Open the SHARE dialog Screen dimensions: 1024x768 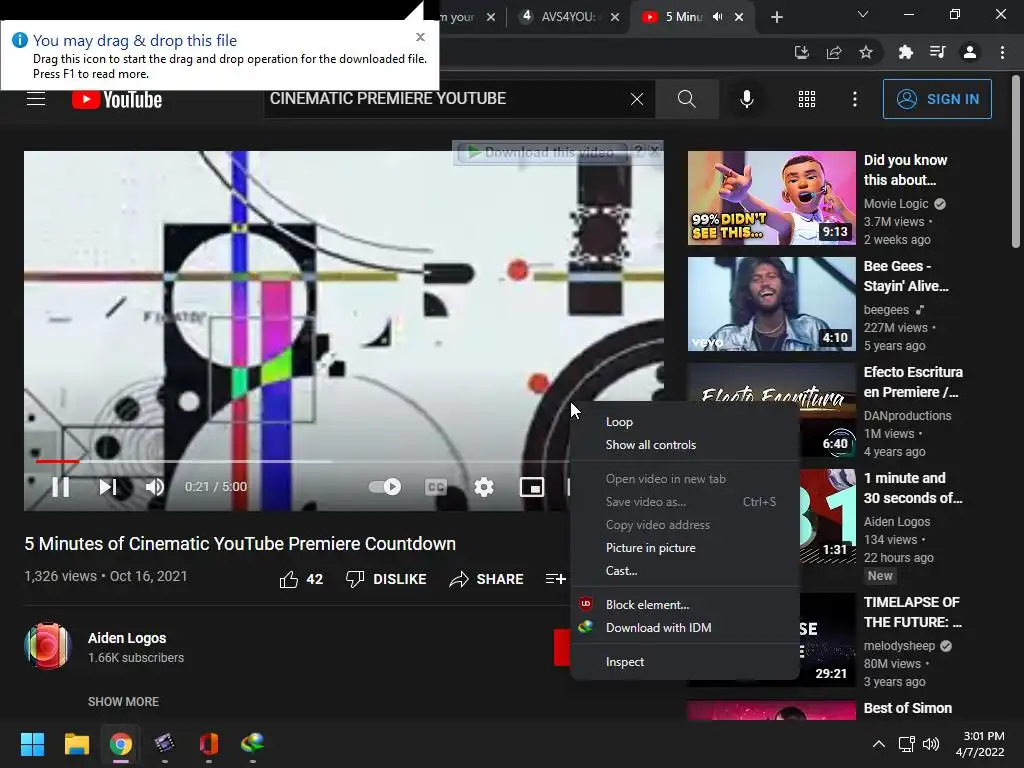487,579
